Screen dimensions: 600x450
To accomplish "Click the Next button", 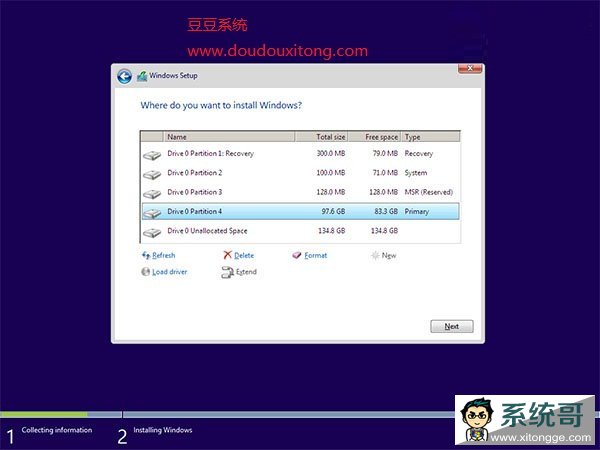I will click(x=452, y=326).
